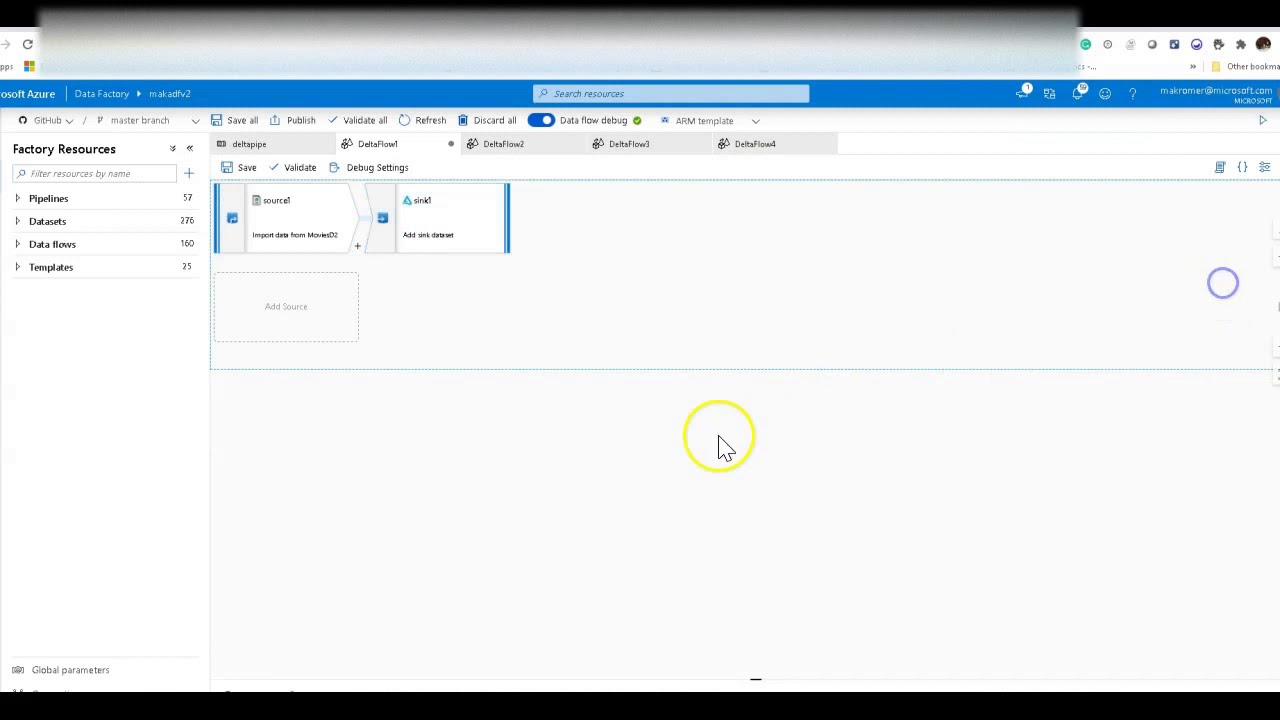1280x720 pixels.
Task: Open the JSON code braces icon
Action: click(1242, 167)
